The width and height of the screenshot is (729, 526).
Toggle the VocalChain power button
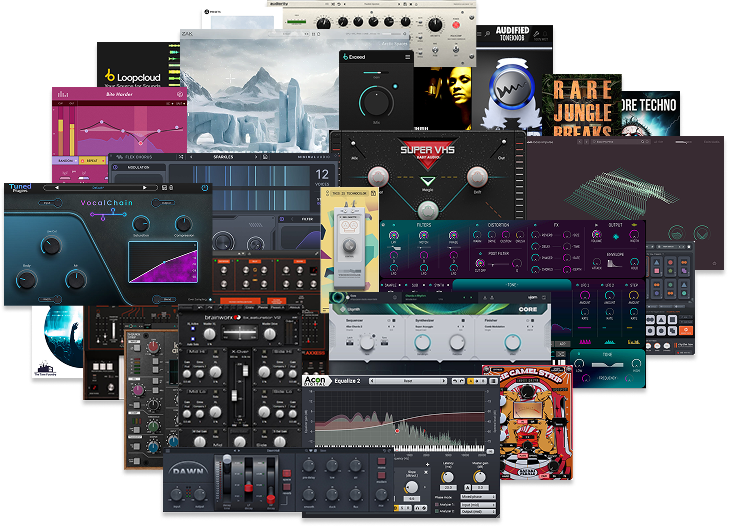pyautogui.click(x=204, y=188)
